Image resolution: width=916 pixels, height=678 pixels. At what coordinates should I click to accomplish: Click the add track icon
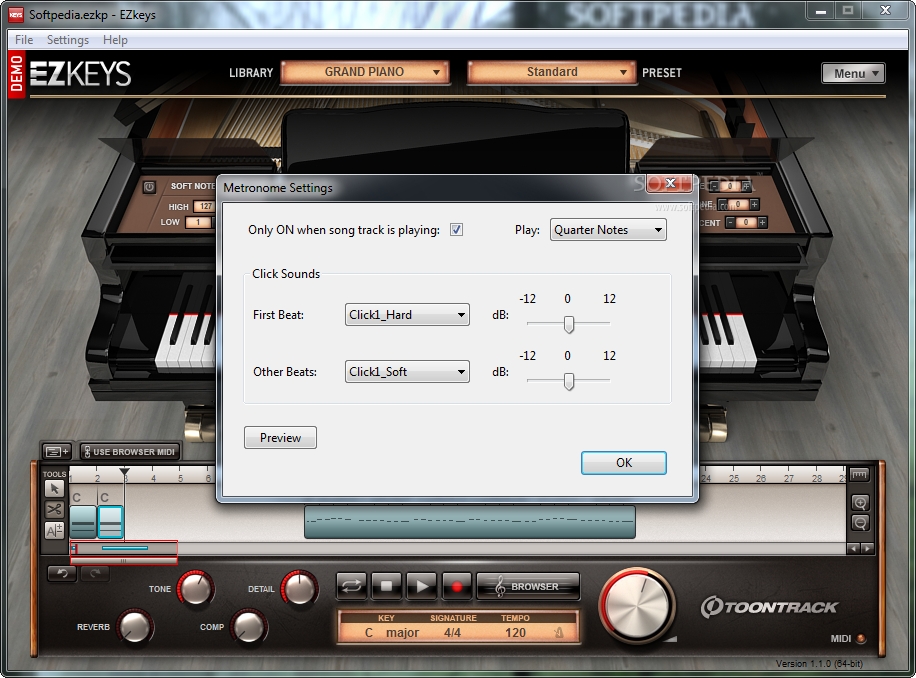coord(57,451)
